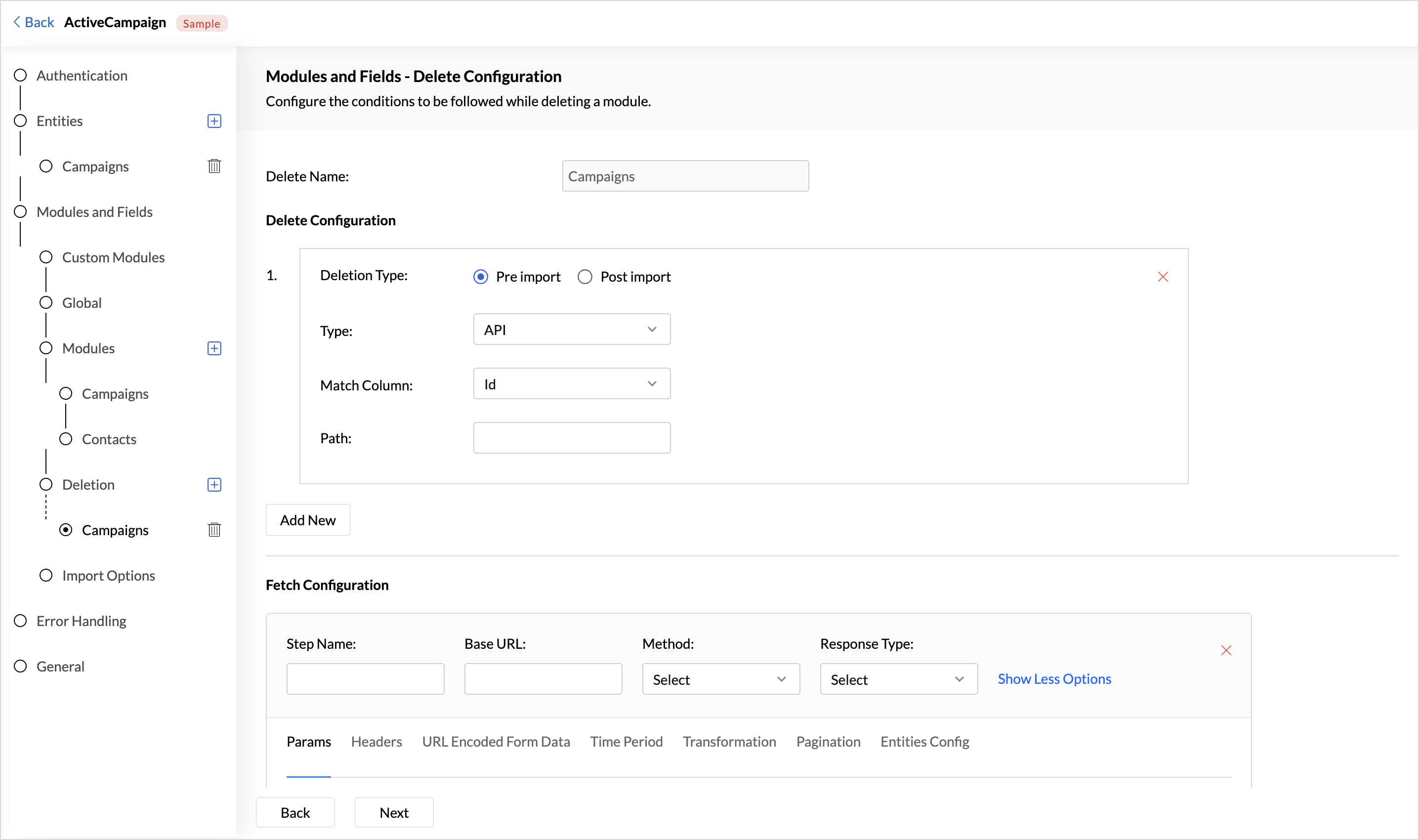Click the Path input field
This screenshot has height=840, width=1419.
point(572,438)
